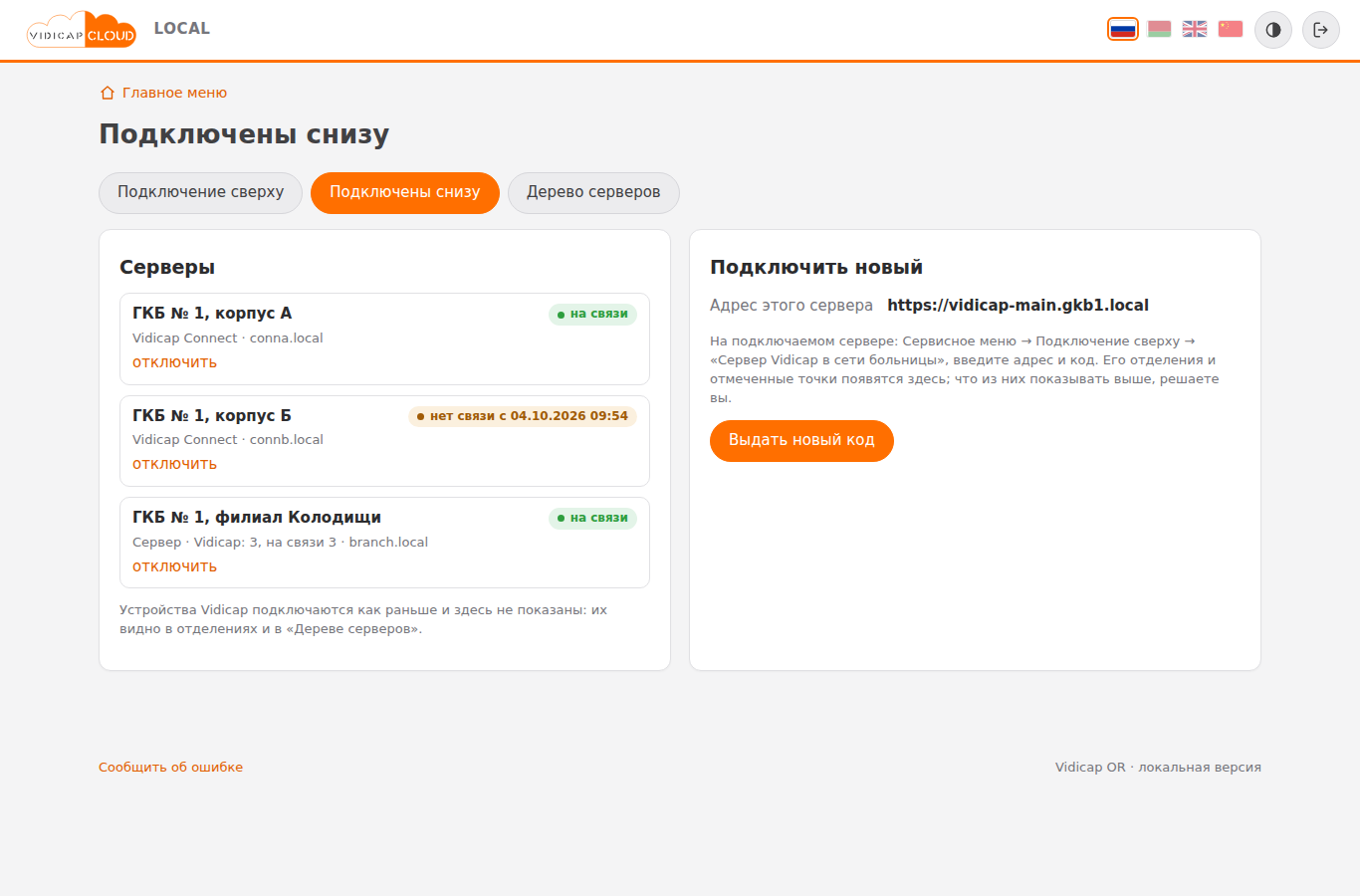
Task: Switch language to Russian flag
Action: tap(1123, 29)
